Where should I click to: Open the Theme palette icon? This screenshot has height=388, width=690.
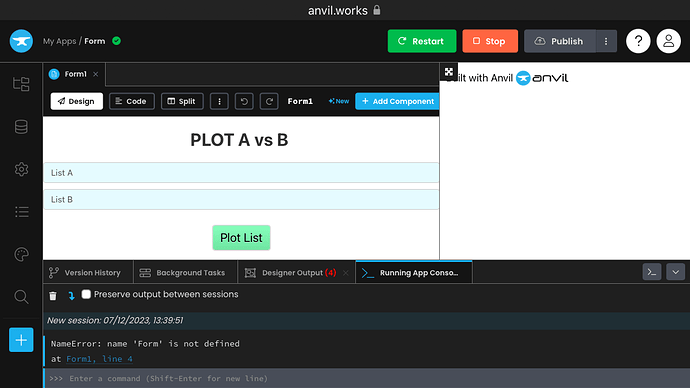pos(21,254)
